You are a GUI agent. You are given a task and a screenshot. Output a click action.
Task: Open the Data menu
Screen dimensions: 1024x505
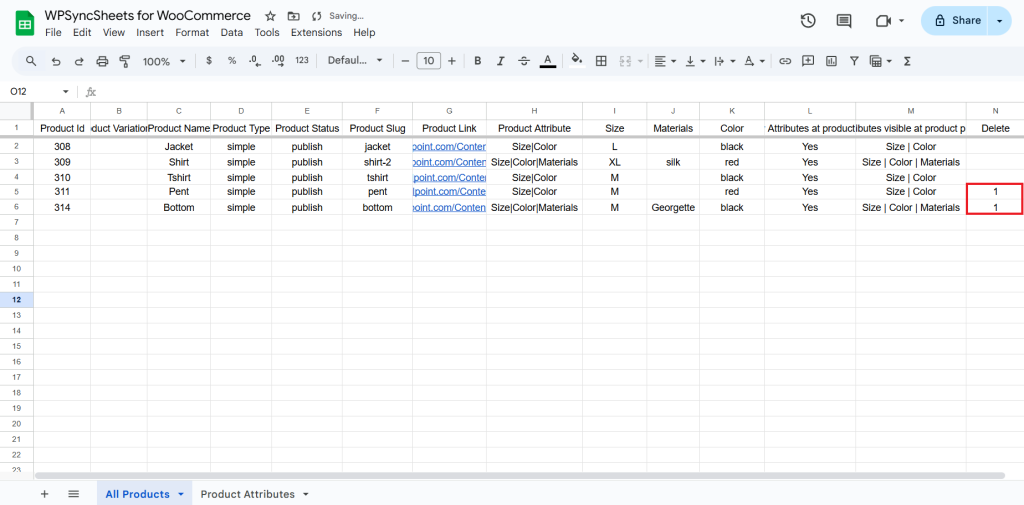point(232,33)
